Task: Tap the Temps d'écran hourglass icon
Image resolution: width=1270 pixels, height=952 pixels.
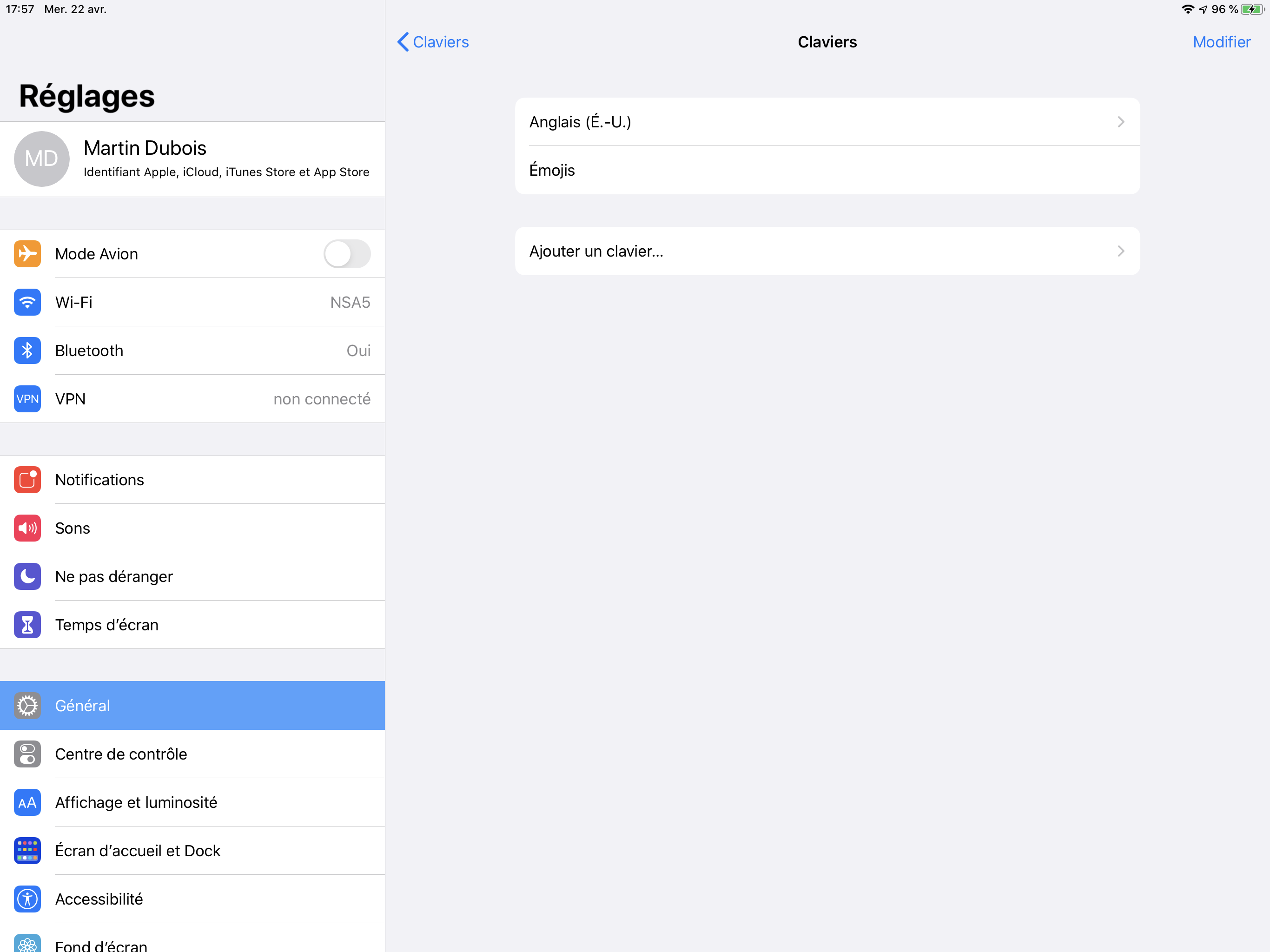Action: click(27, 625)
